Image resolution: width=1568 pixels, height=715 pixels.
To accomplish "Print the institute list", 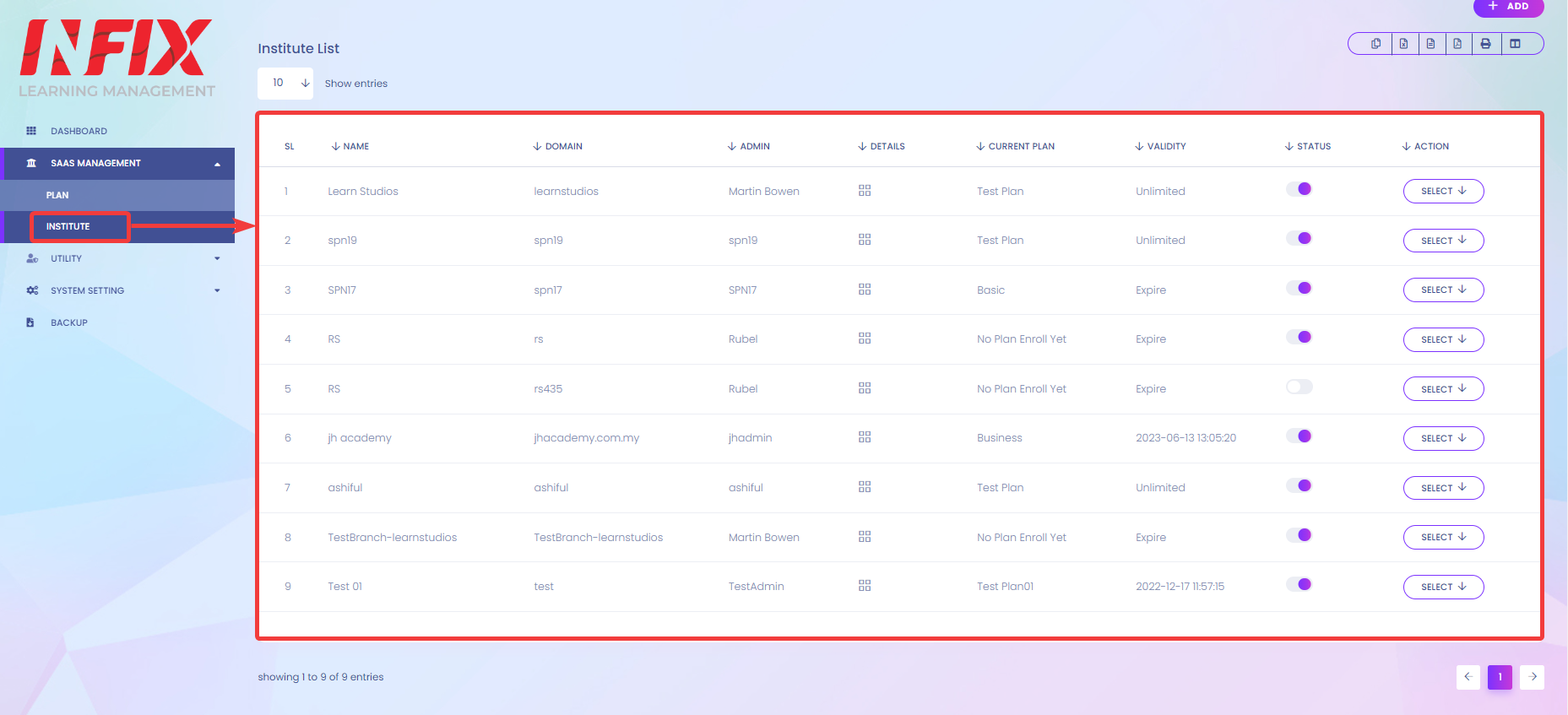I will (x=1485, y=44).
